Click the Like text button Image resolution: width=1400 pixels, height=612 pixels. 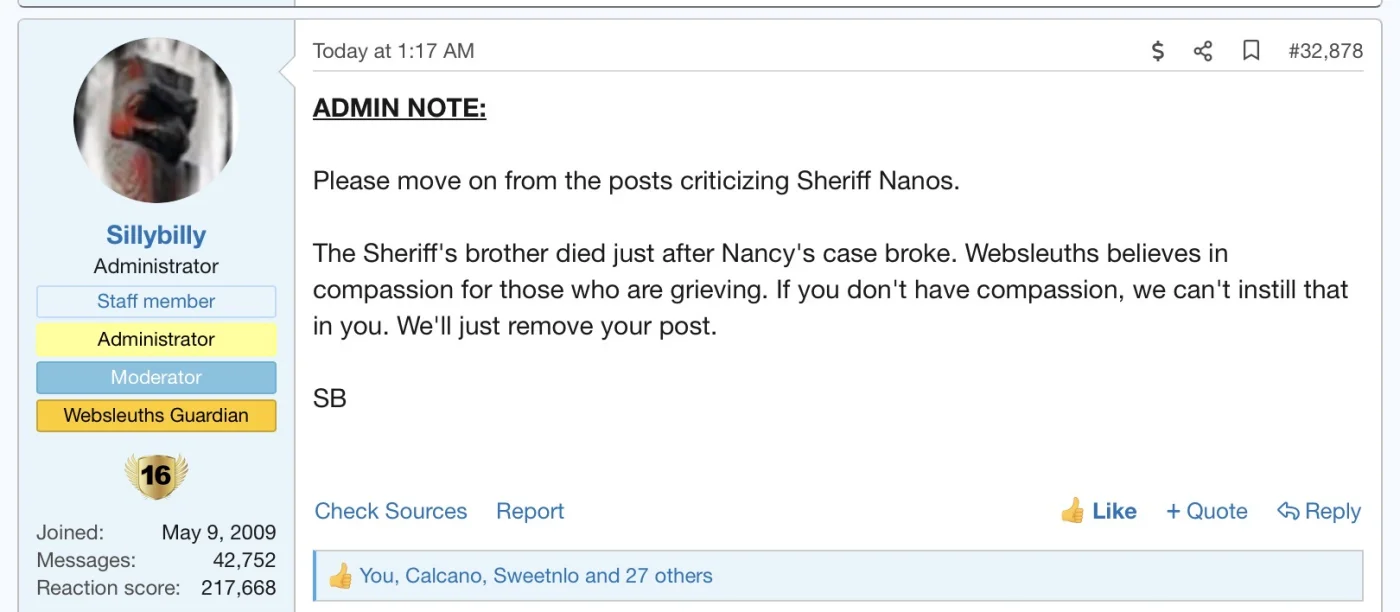point(1114,511)
